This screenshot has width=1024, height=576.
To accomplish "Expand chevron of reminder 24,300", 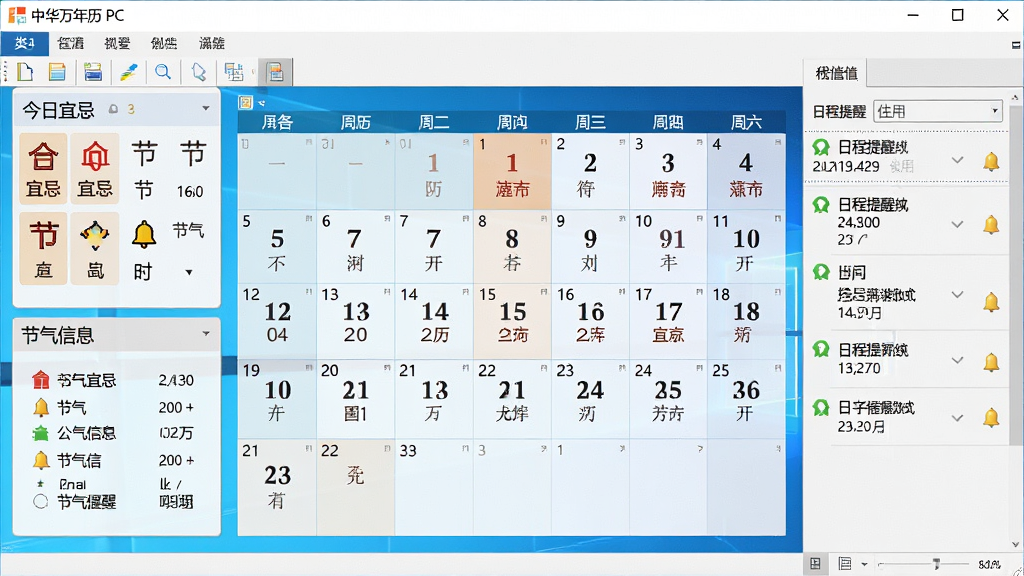I will pyautogui.click(x=957, y=224).
